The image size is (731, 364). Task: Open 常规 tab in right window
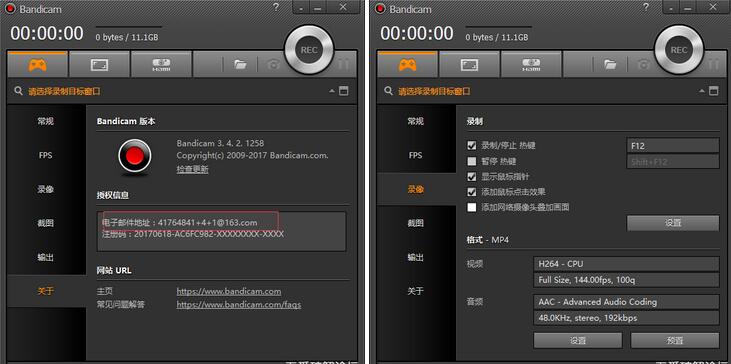(416, 121)
